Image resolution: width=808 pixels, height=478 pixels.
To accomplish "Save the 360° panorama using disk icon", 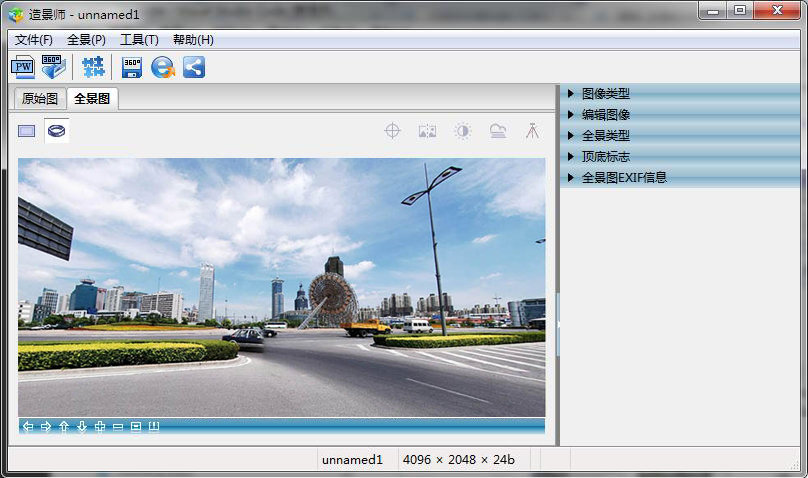I will 132,67.
